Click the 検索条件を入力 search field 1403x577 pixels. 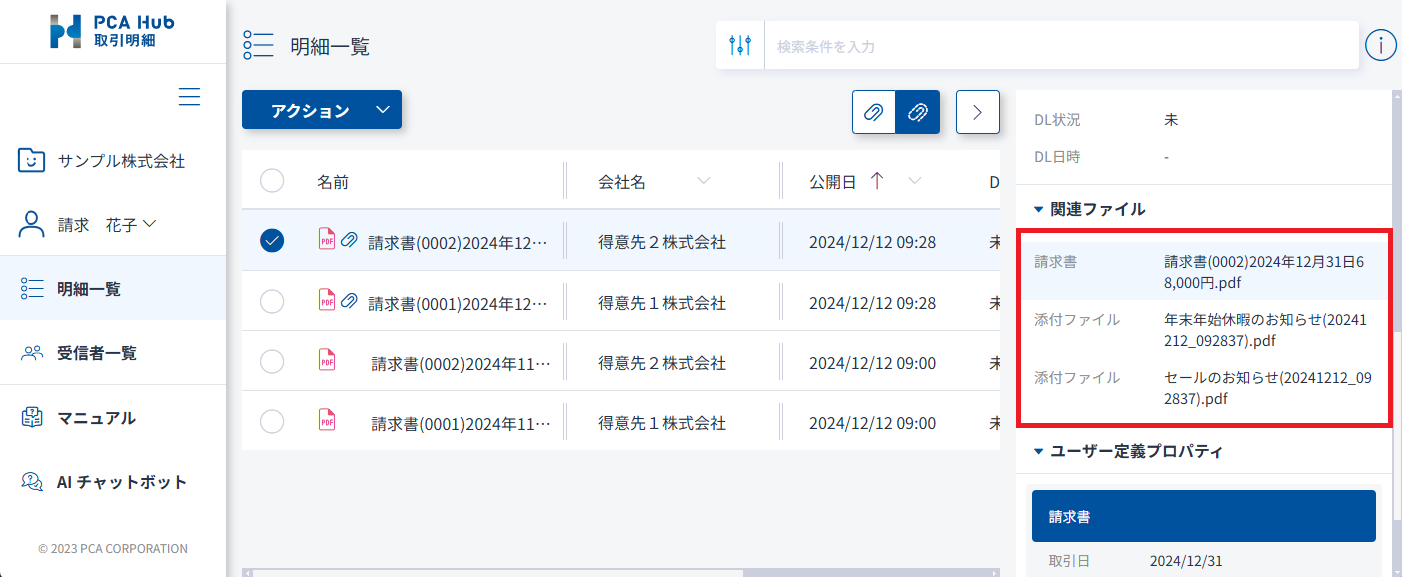(x=1060, y=46)
